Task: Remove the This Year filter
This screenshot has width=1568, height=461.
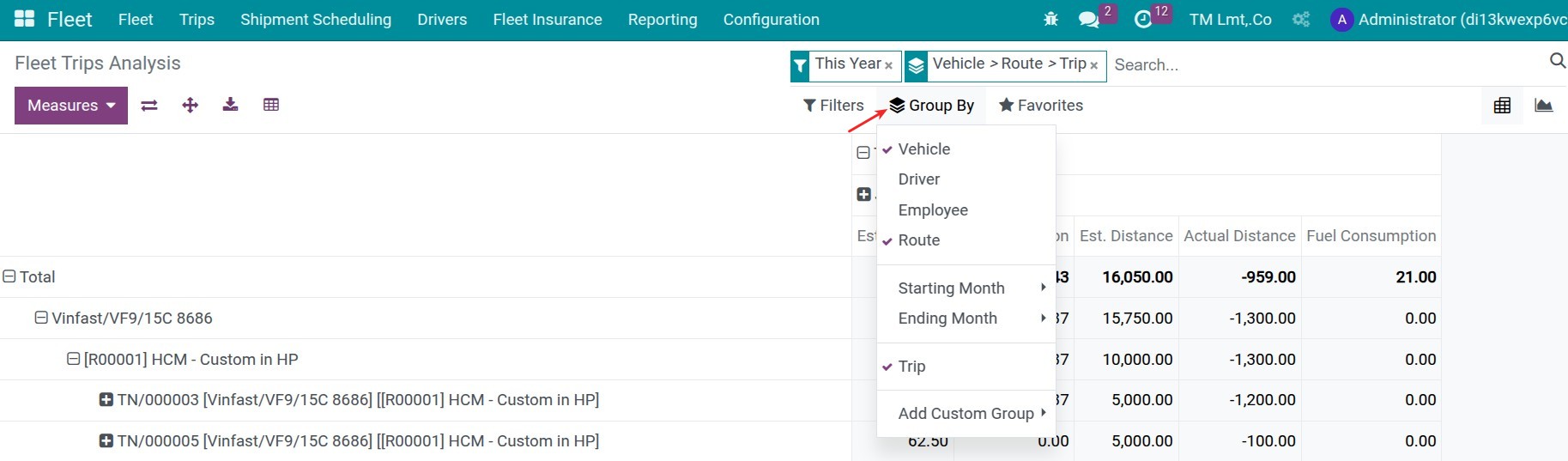Action: 888,65
